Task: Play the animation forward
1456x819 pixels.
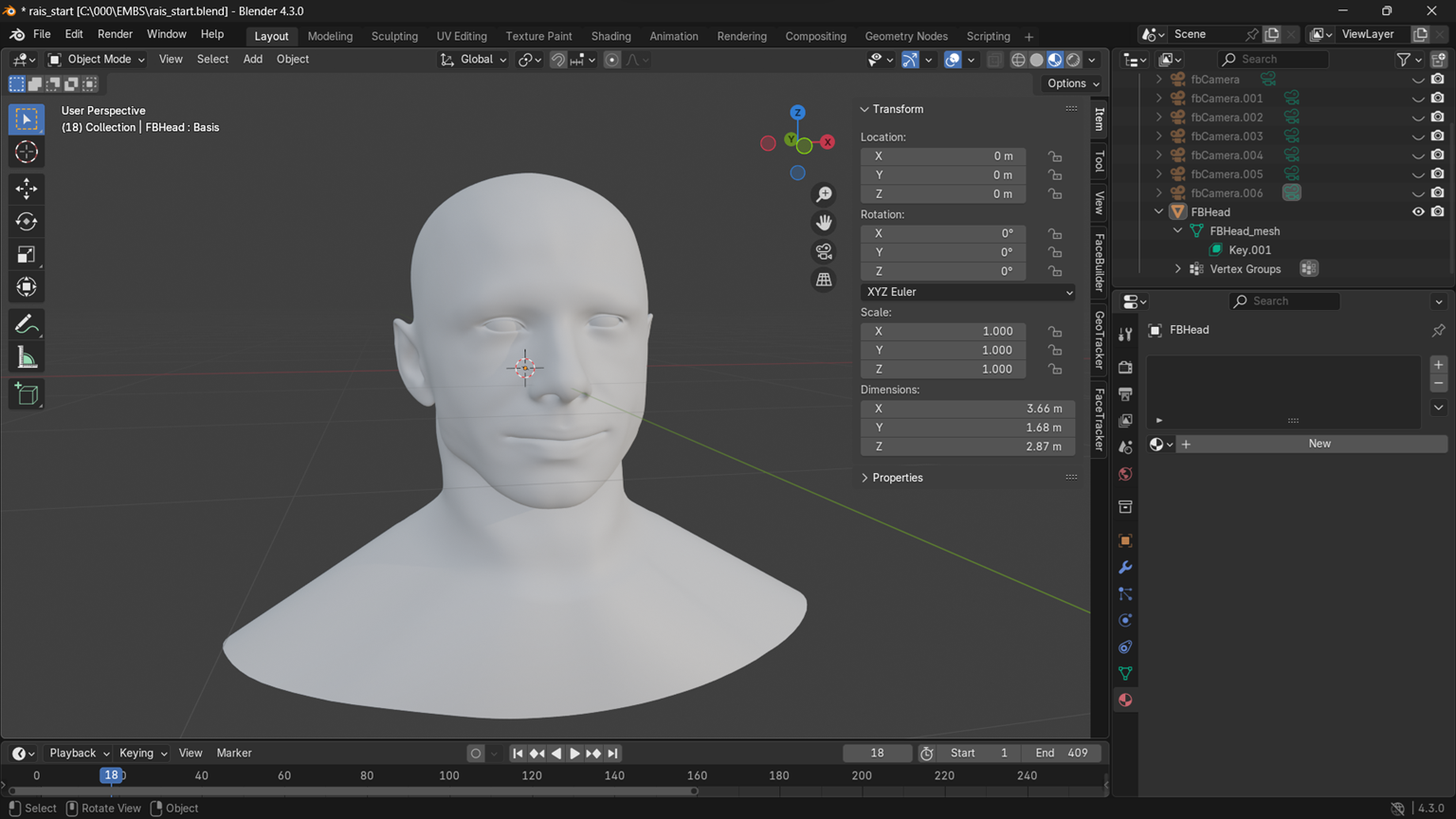Action: (x=574, y=754)
